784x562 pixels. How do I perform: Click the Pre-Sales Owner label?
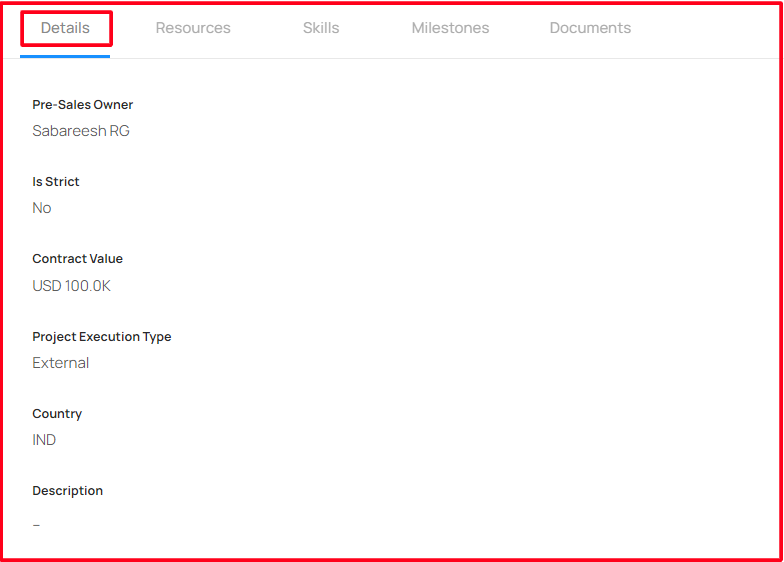pos(82,104)
